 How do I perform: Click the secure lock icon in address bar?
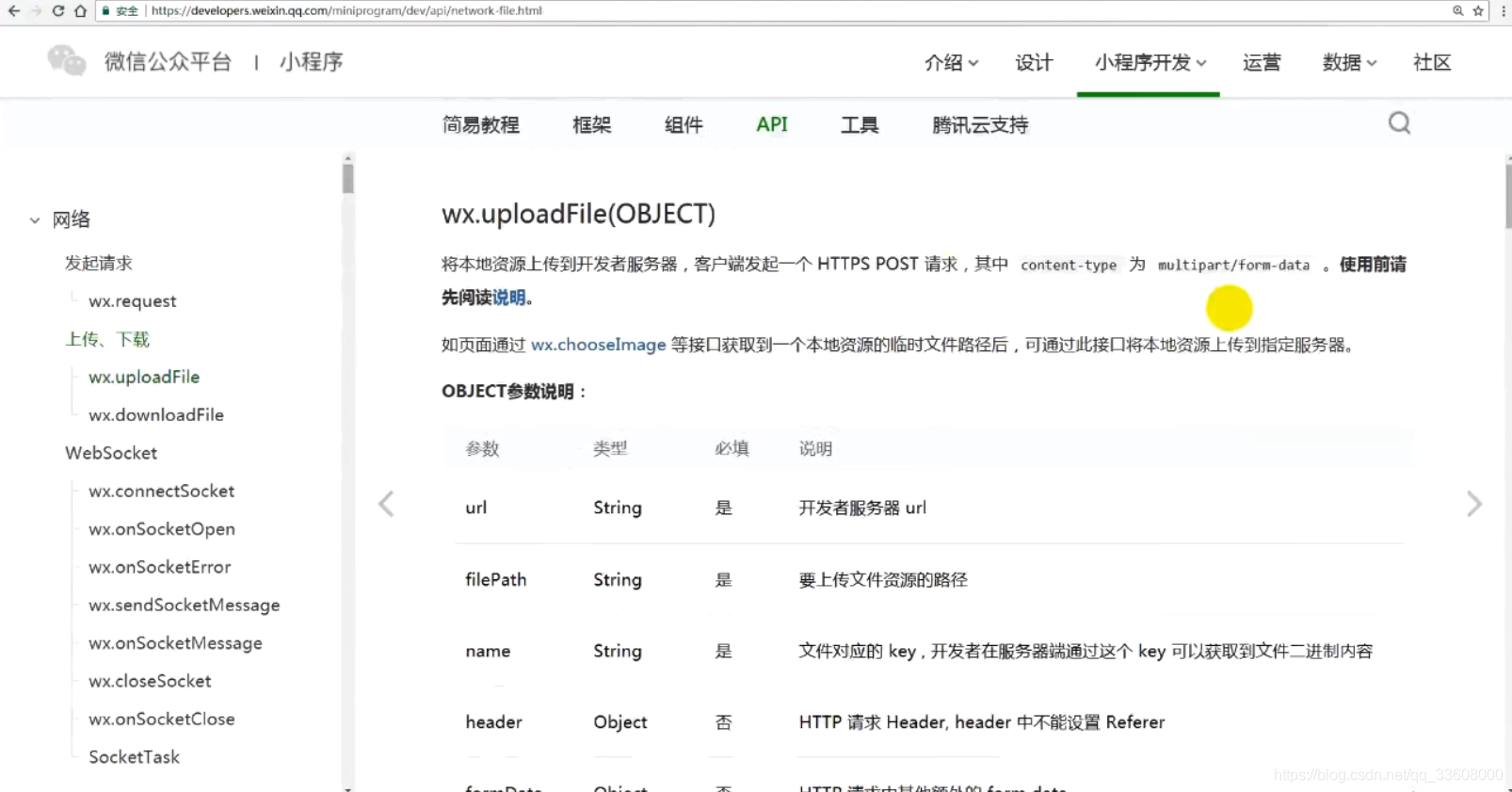point(106,11)
